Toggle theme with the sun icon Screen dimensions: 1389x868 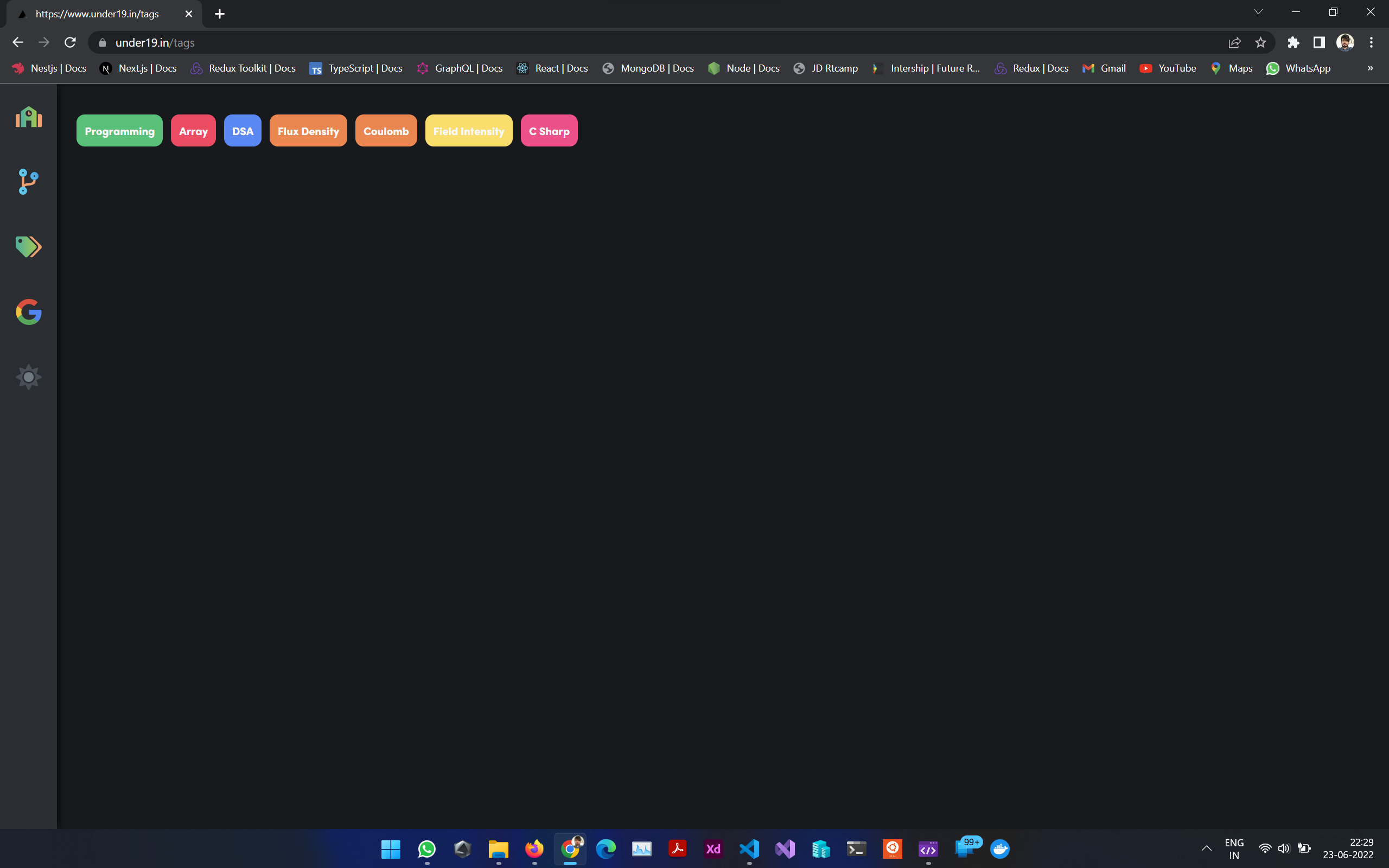pos(28,377)
